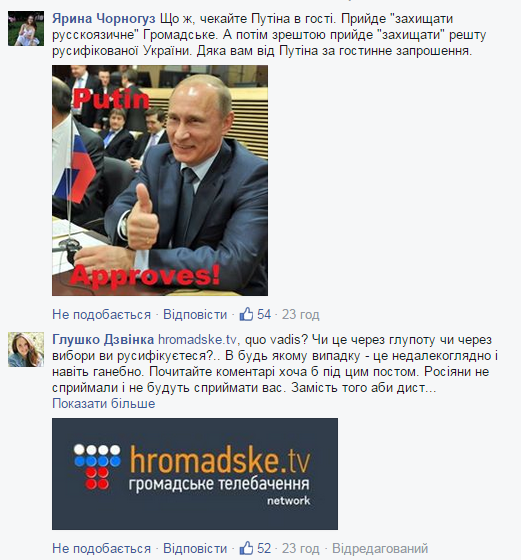Click the name link Ярина Чорногуз
Screen dimensions: 521x560
pos(104,19)
